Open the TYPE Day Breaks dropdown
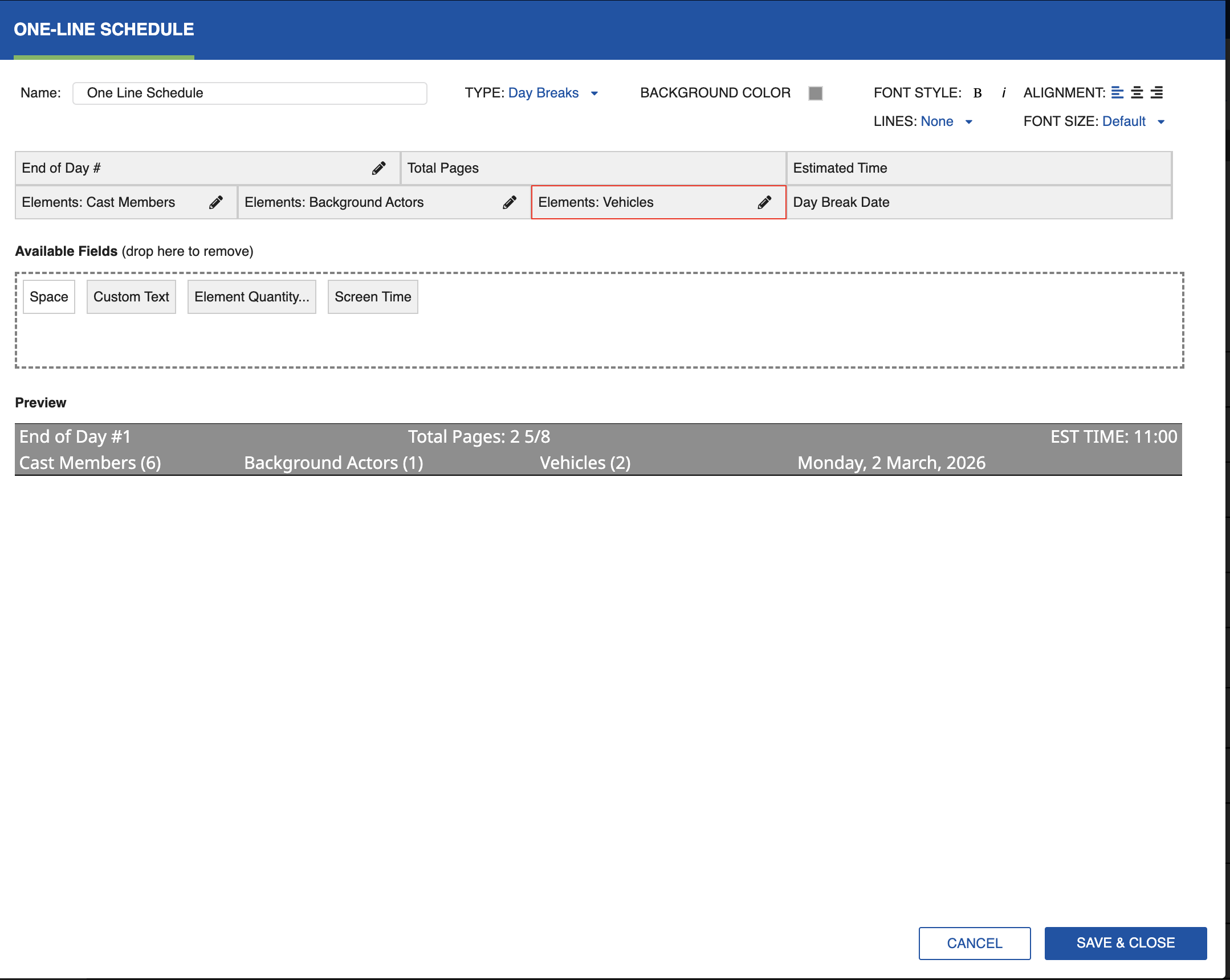Screen dimensions: 1230x980 coord(544,93)
